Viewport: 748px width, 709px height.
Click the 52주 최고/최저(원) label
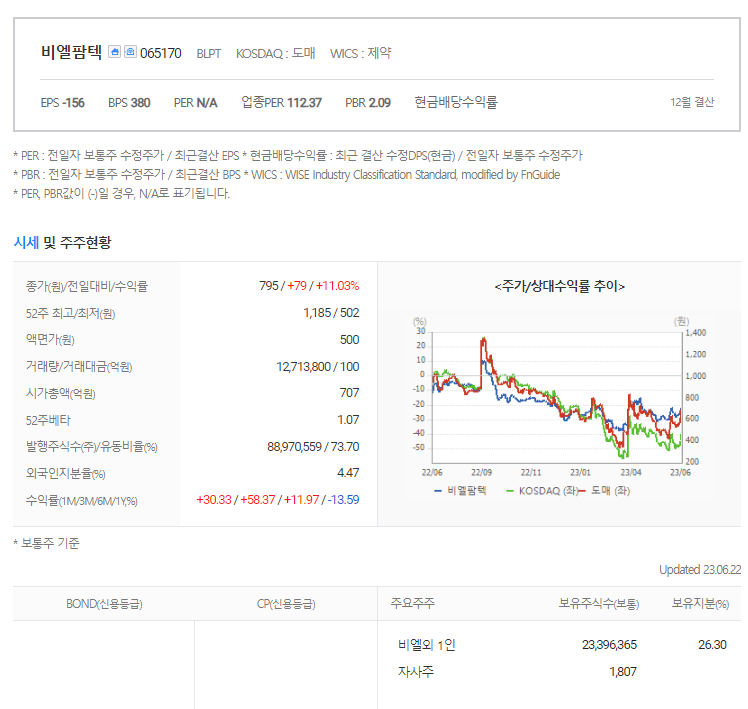71,313
